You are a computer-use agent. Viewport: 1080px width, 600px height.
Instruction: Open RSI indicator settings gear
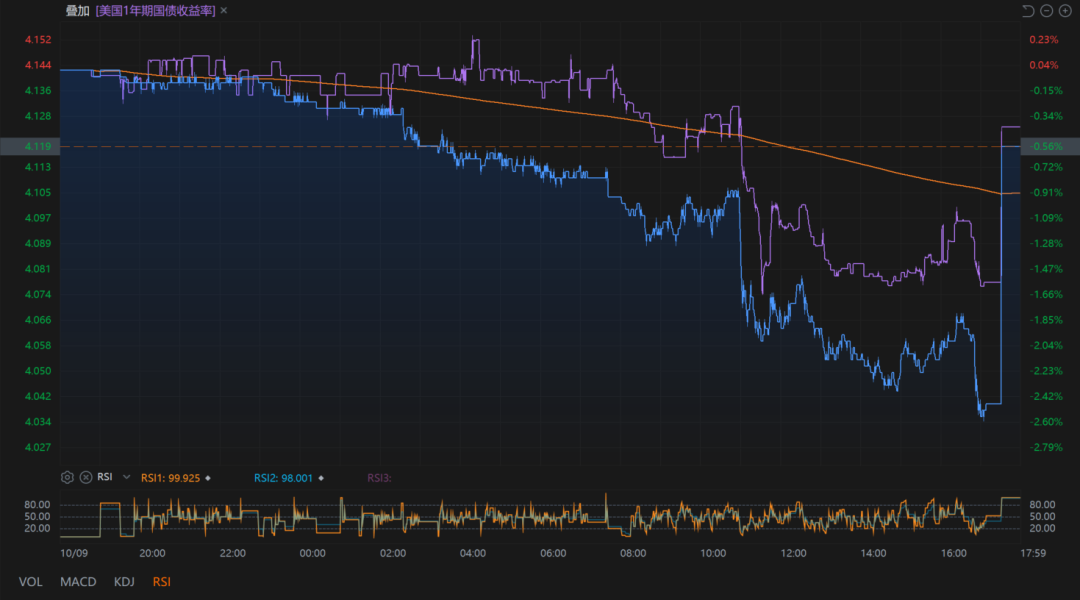(x=67, y=477)
